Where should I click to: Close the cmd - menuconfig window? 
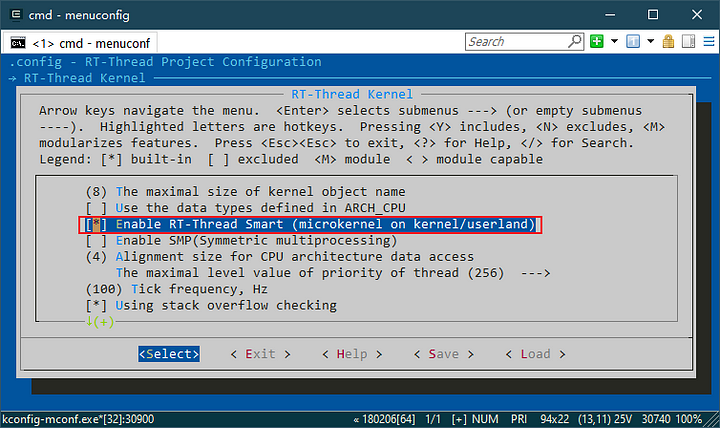coord(697,15)
